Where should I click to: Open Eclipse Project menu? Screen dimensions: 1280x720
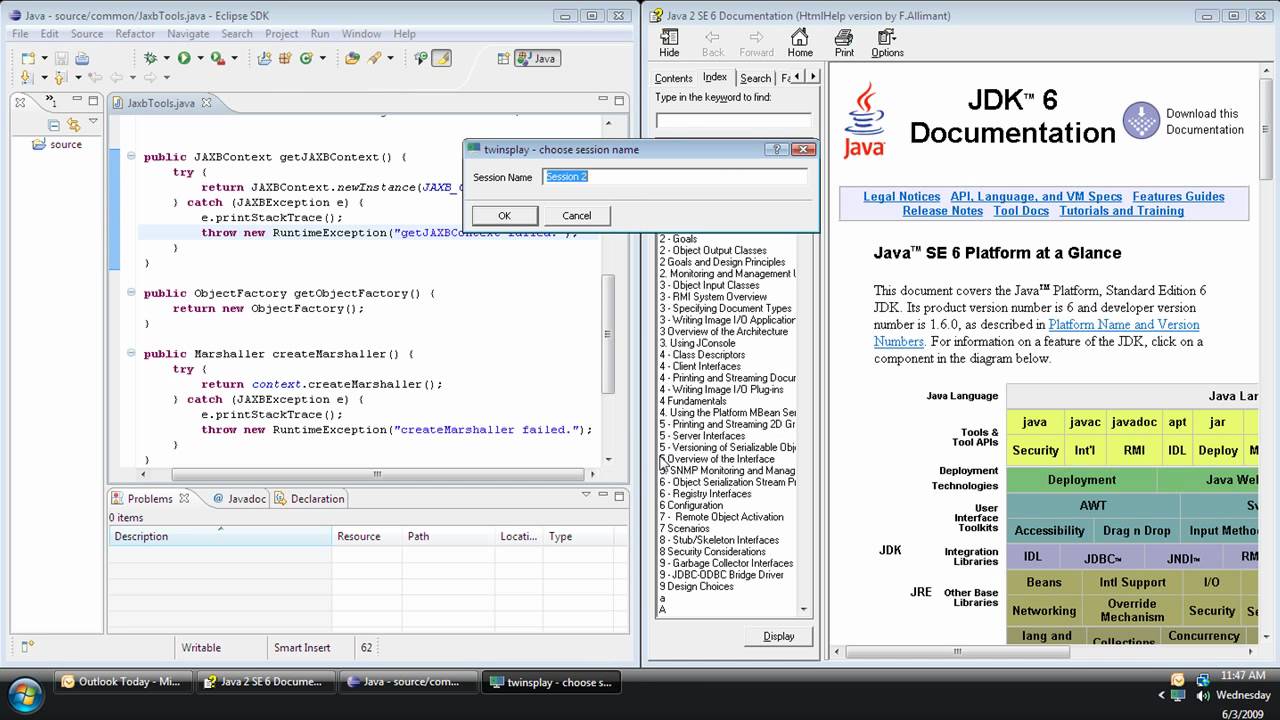281,33
